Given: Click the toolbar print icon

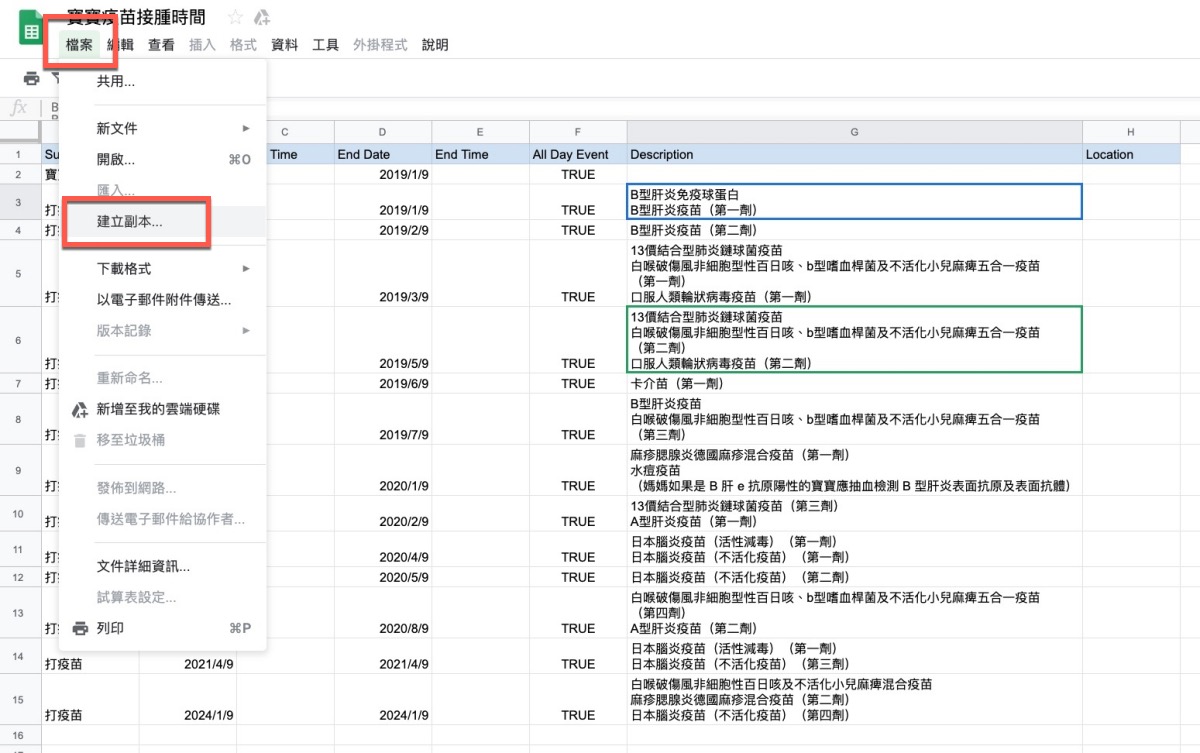Looking at the screenshot, I should 31,78.
